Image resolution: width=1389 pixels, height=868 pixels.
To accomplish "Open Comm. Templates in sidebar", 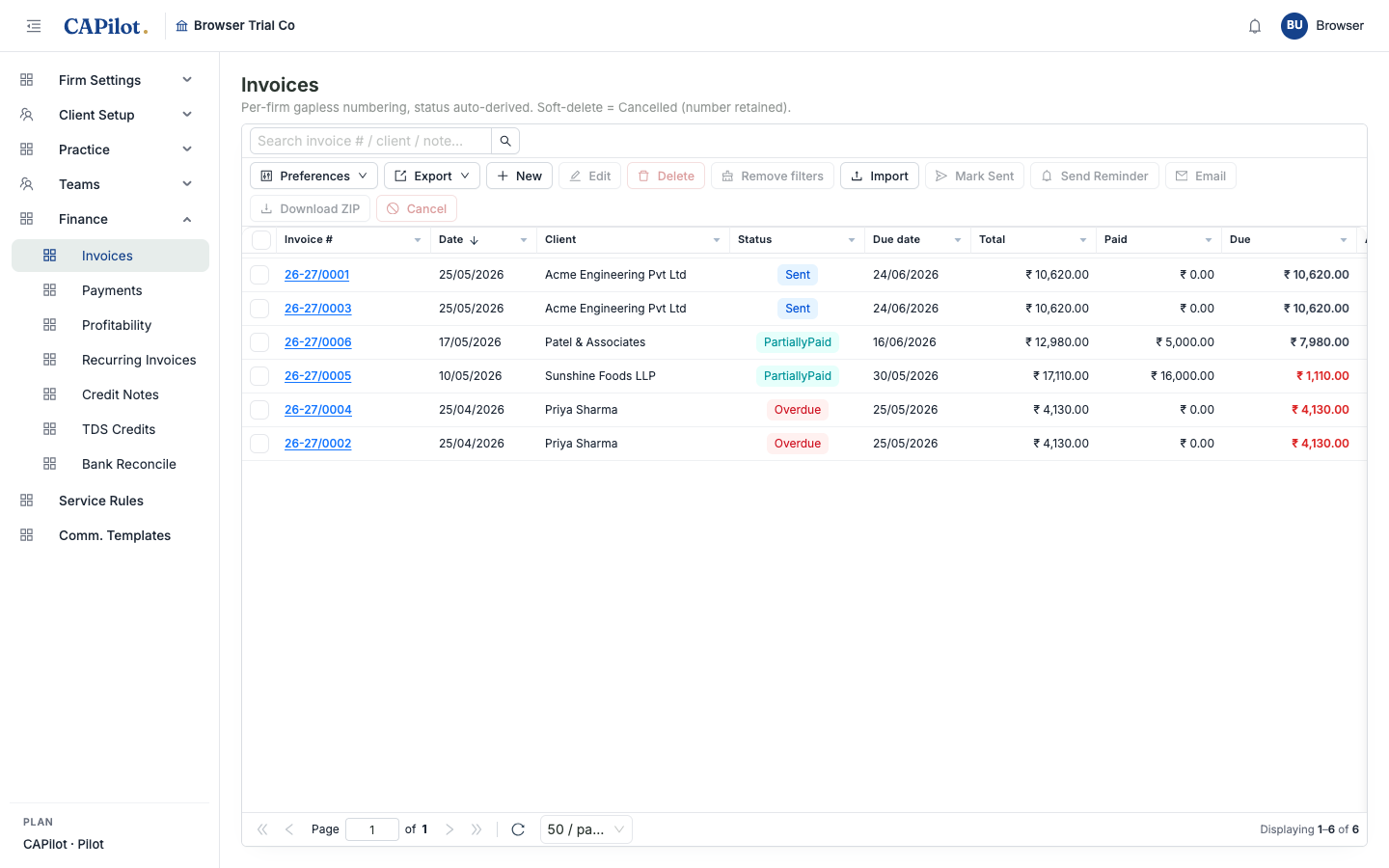I will pos(110,535).
